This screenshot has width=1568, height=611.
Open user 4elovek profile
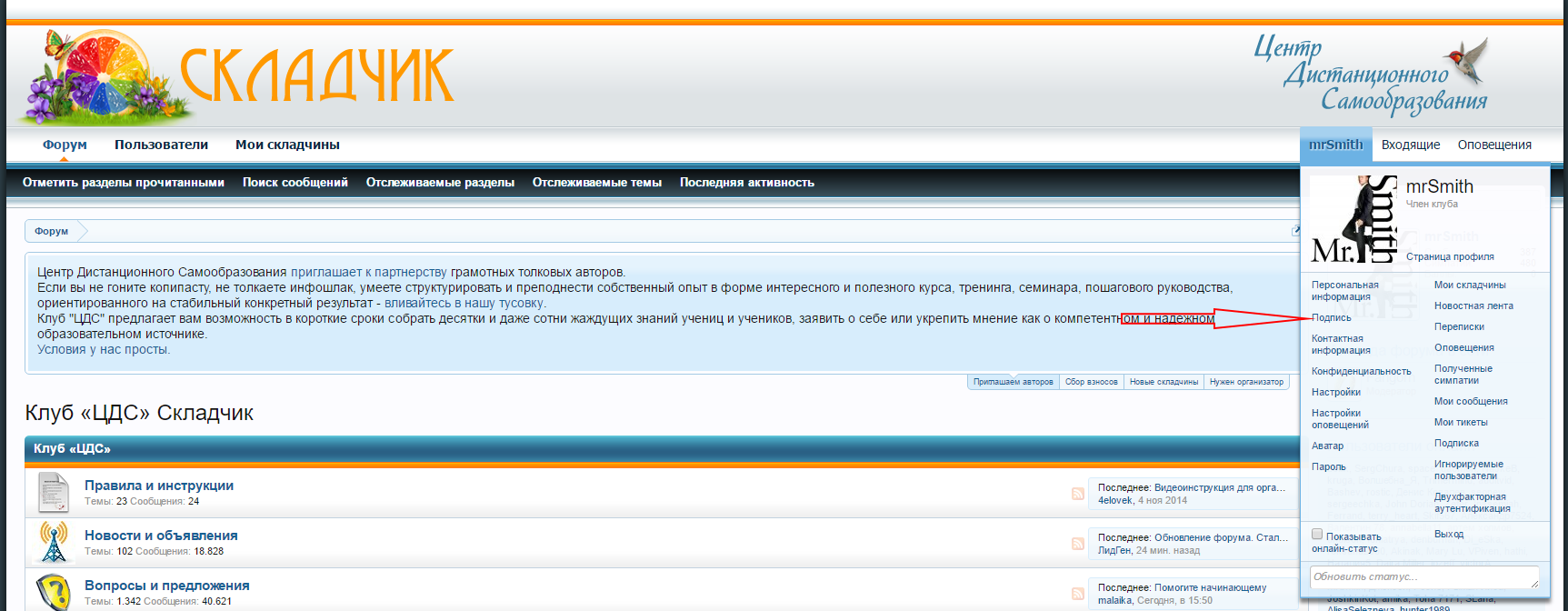(1115, 500)
